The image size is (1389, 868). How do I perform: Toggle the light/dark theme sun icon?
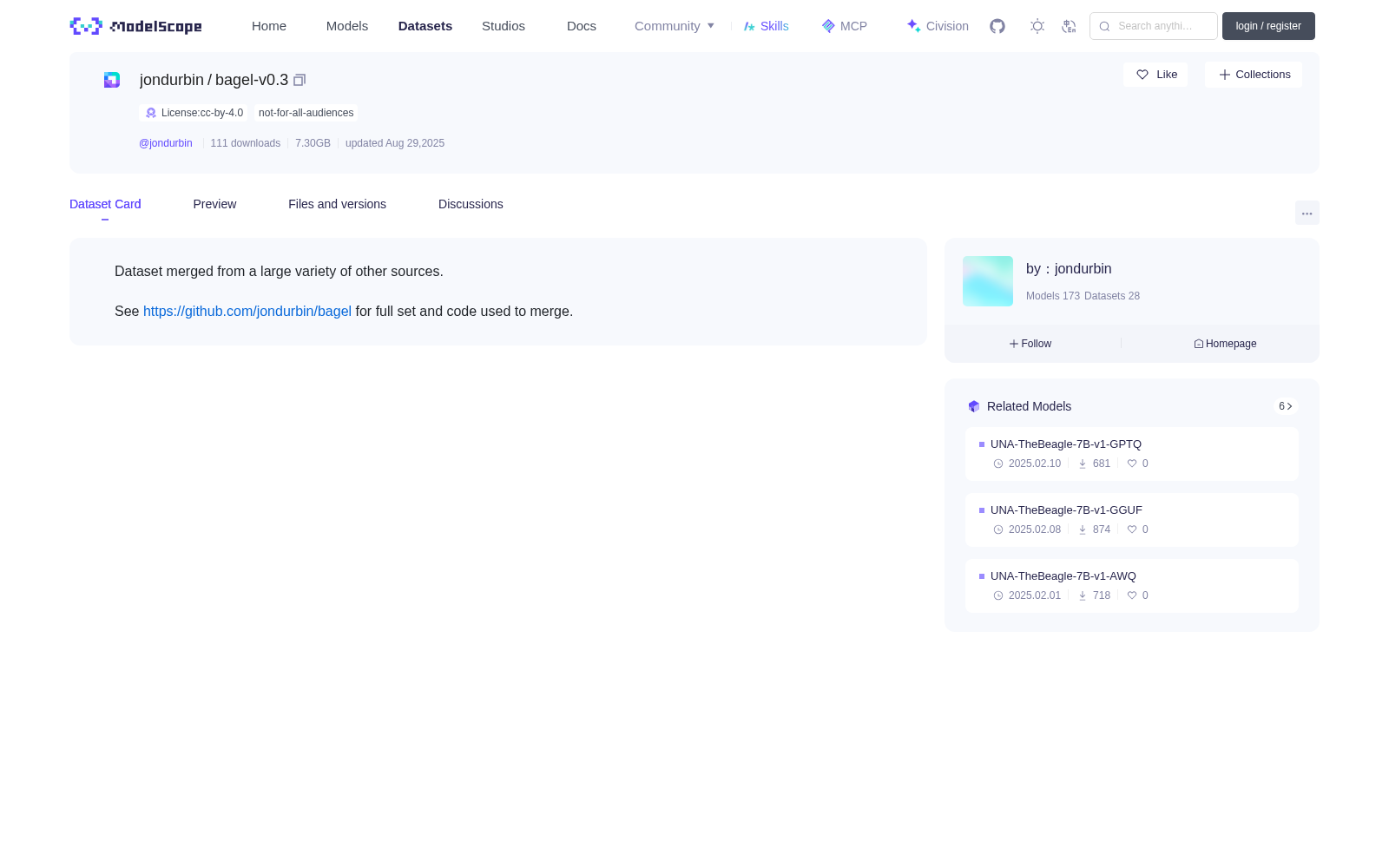(x=1037, y=26)
